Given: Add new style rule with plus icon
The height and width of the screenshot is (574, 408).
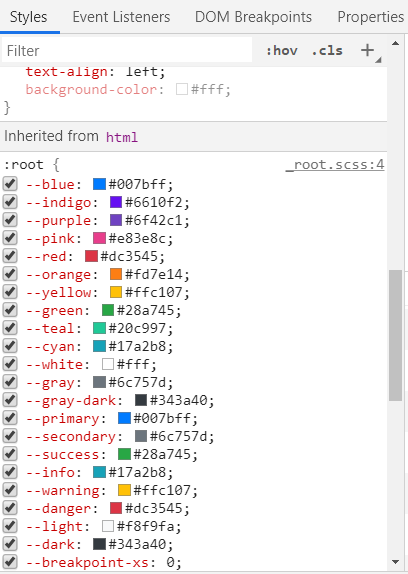Looking at the screenshot, I should pyautogui.click(x=367, y=50).
